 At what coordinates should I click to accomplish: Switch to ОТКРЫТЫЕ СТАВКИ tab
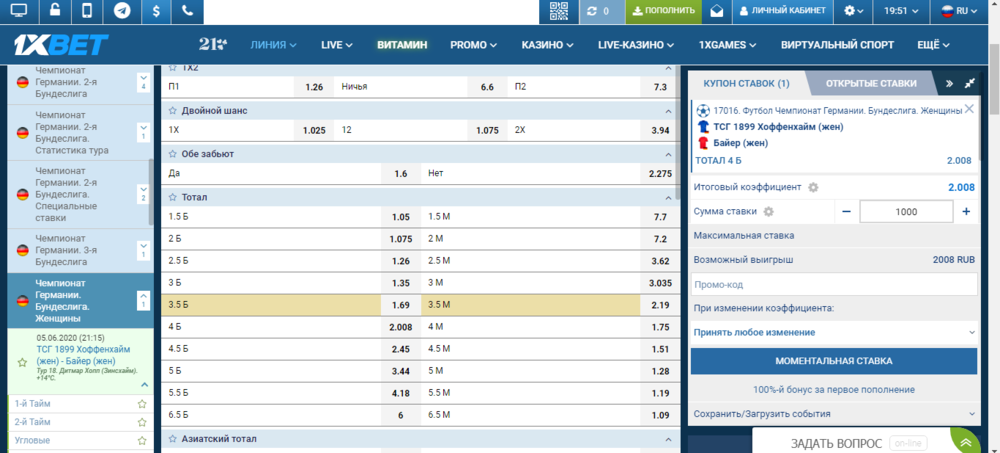871,83
